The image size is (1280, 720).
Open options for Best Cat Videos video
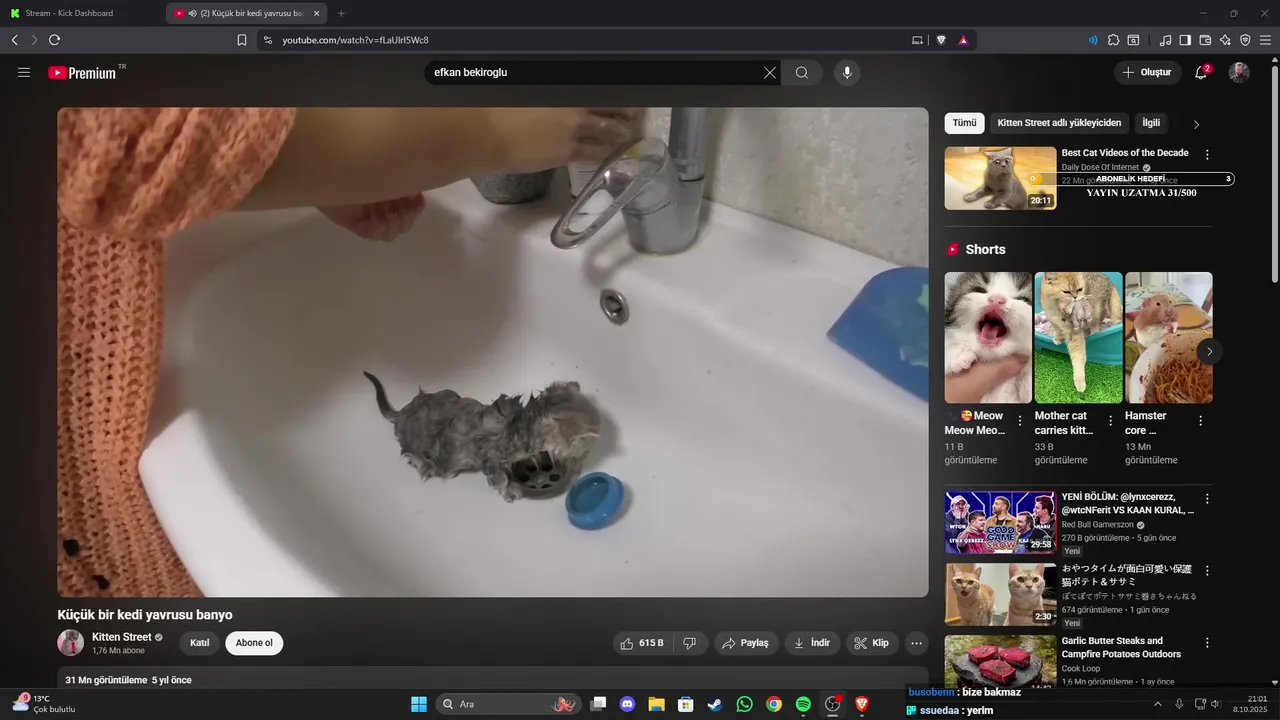(1207, 155)
